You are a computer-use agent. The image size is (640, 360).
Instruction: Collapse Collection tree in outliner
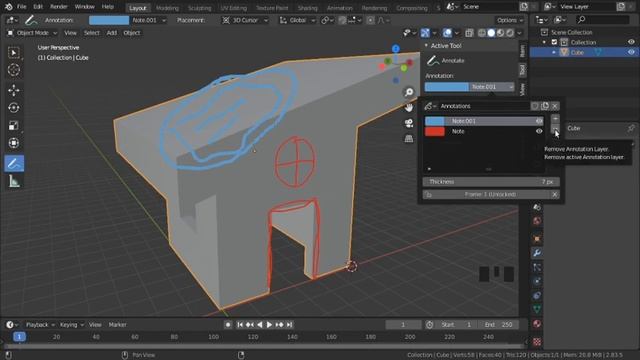point(544,42)
